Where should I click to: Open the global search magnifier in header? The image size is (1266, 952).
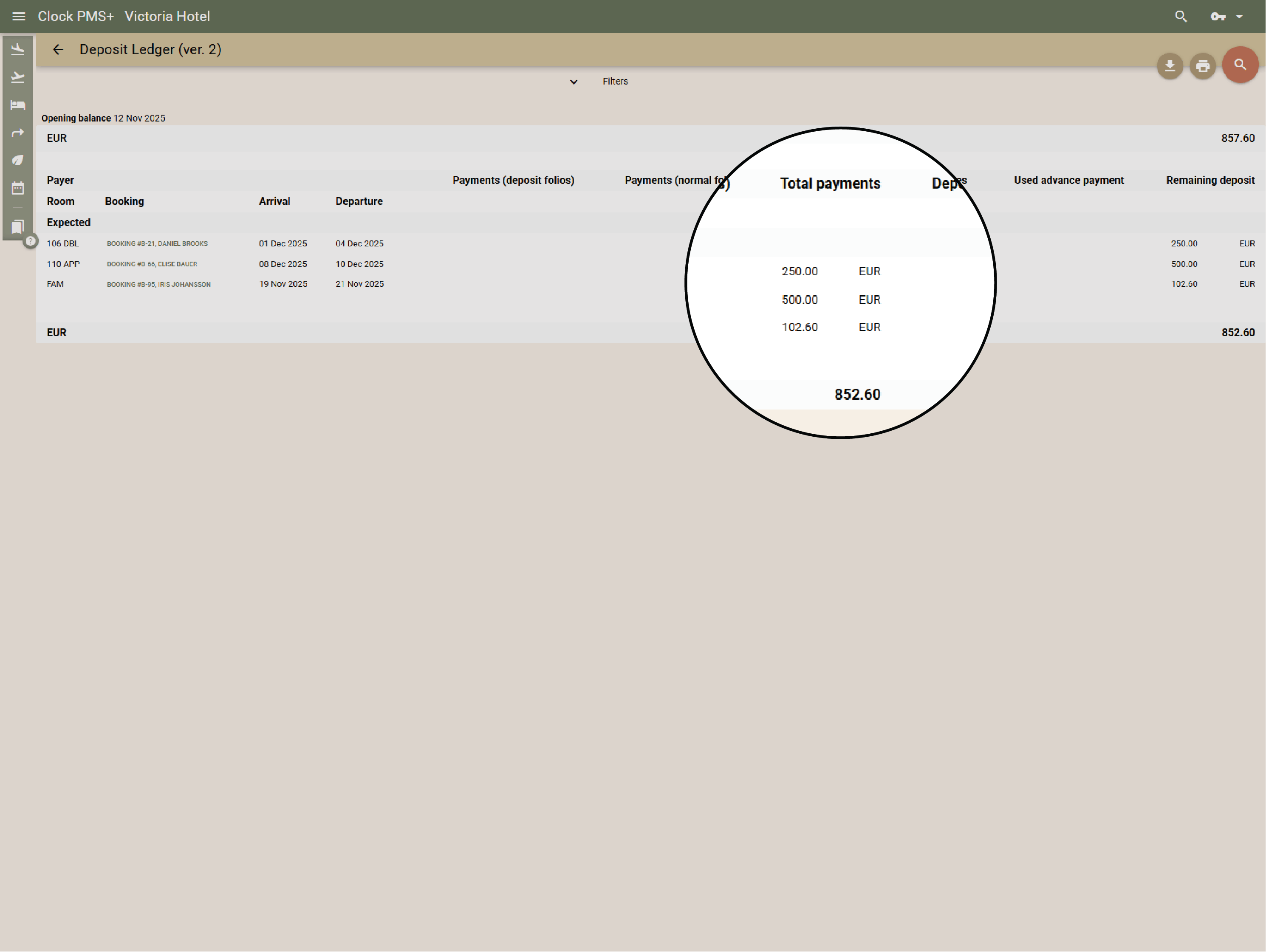pos(1180,17)
